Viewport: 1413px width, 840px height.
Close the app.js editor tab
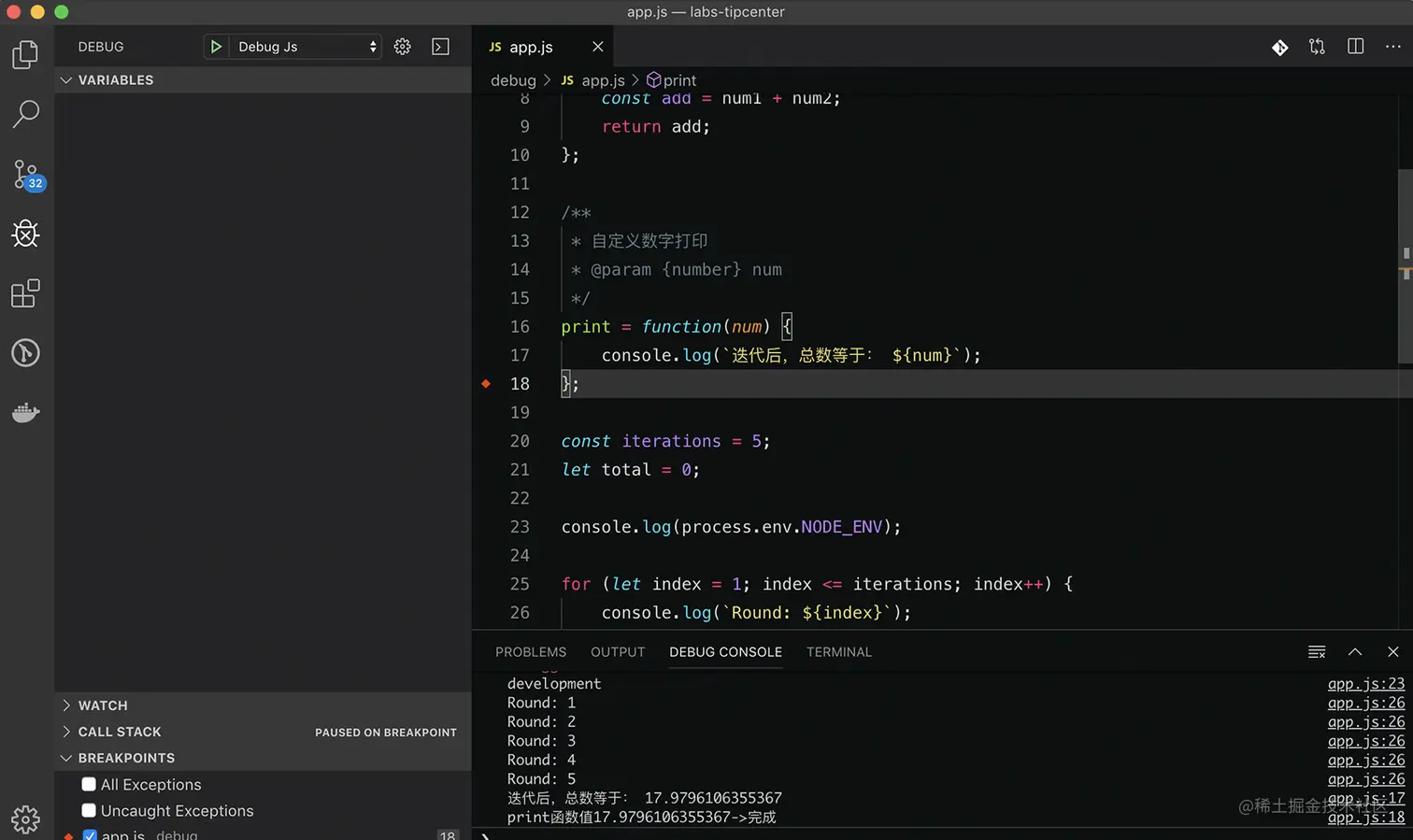click(598, 47)
